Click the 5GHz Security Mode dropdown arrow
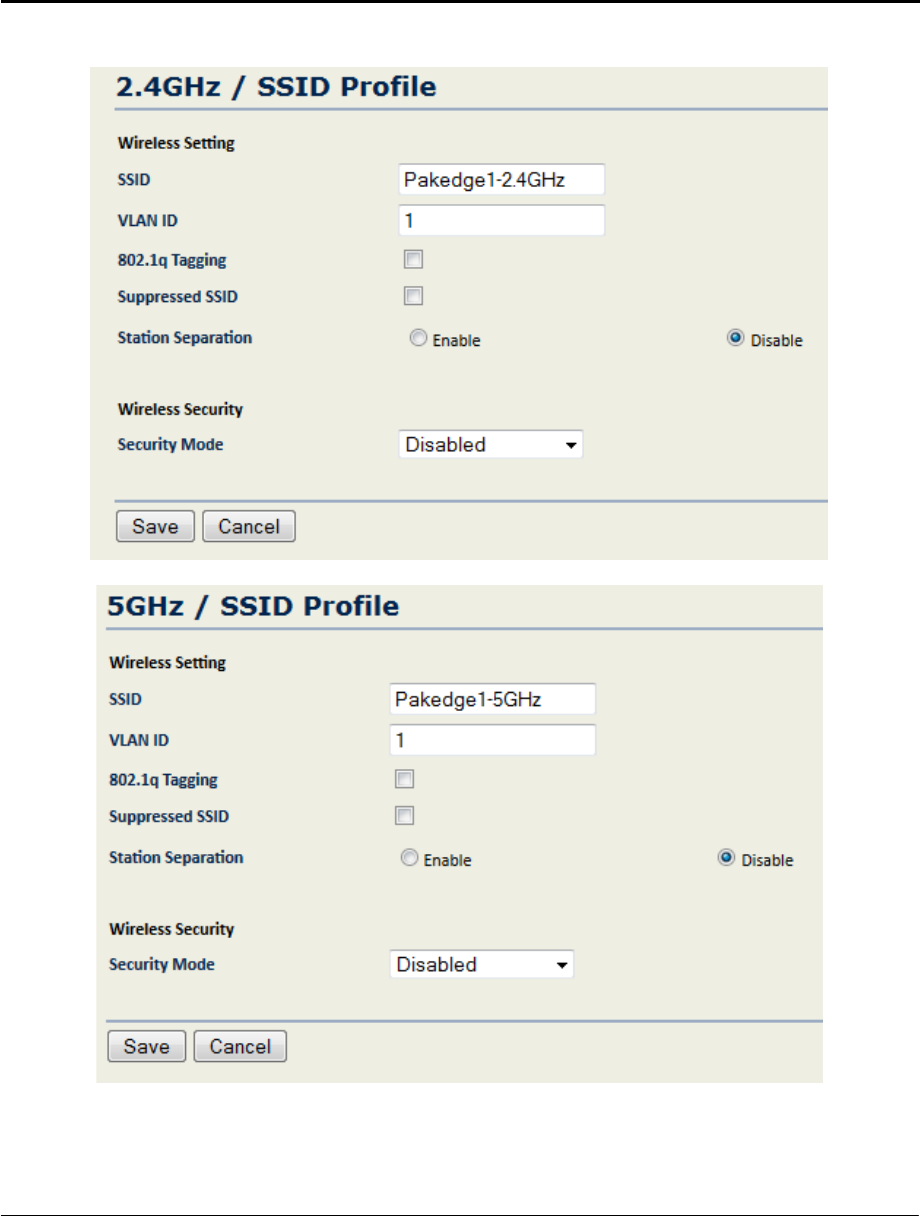920x1216 pixels. coord(563,966)
